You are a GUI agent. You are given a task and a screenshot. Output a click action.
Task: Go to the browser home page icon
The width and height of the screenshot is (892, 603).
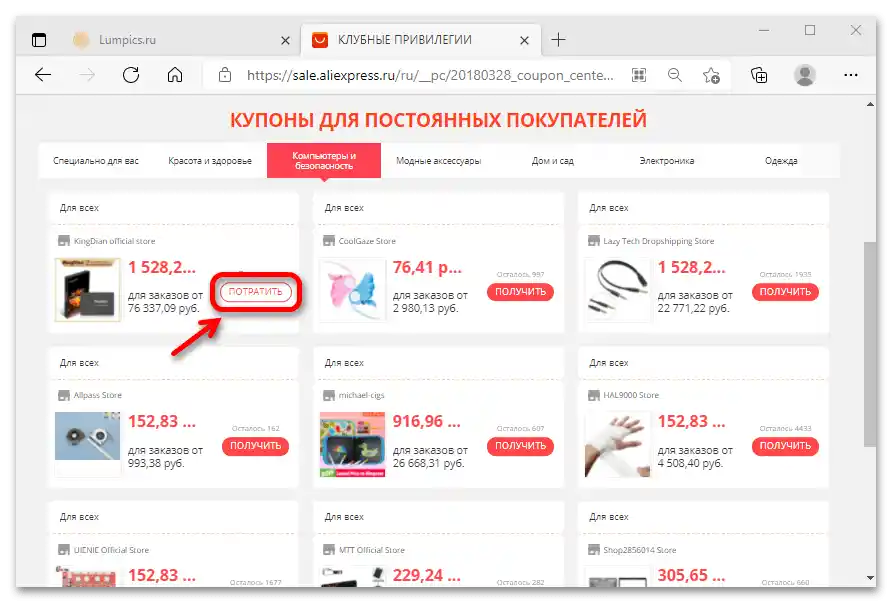click(x=175, y=75)
